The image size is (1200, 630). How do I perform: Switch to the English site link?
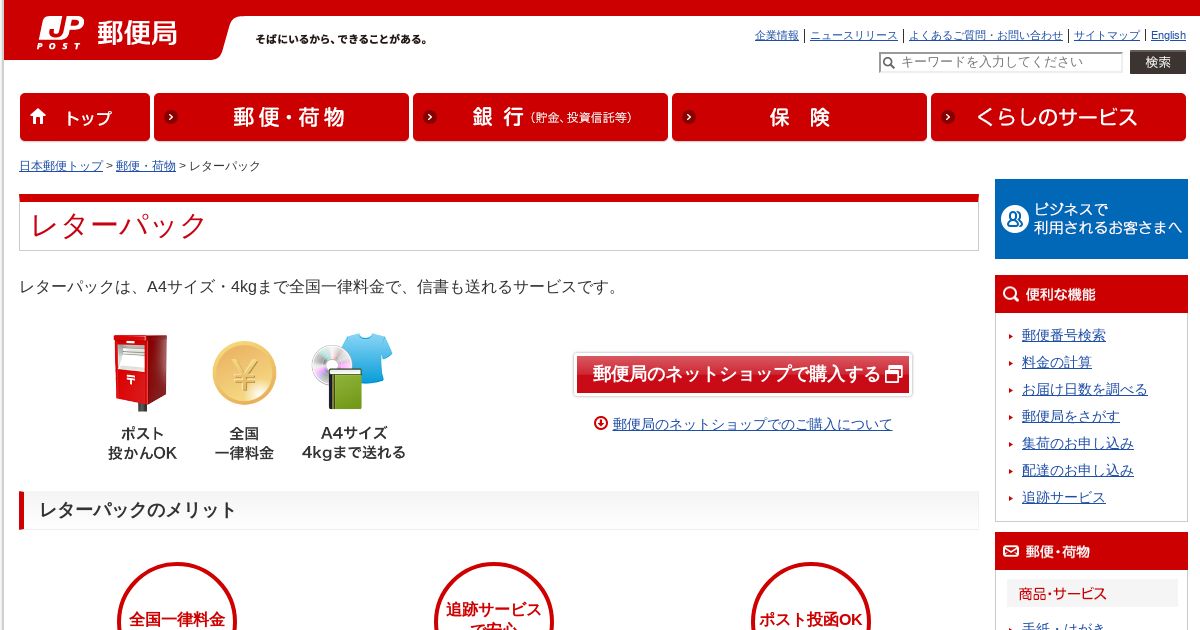pyautogui.click(x=1168, y=35)
